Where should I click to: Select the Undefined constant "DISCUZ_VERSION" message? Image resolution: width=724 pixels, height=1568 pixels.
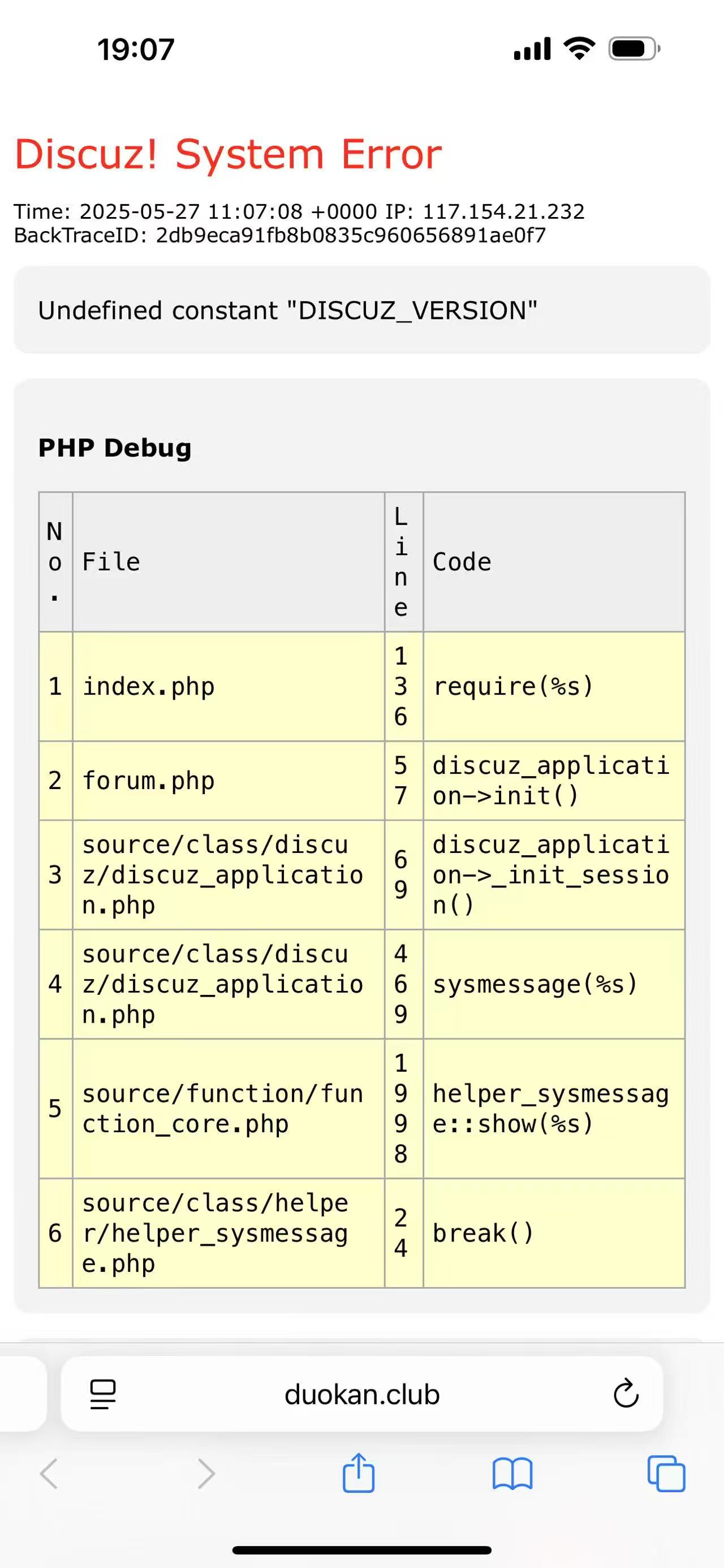pos(287,310)
